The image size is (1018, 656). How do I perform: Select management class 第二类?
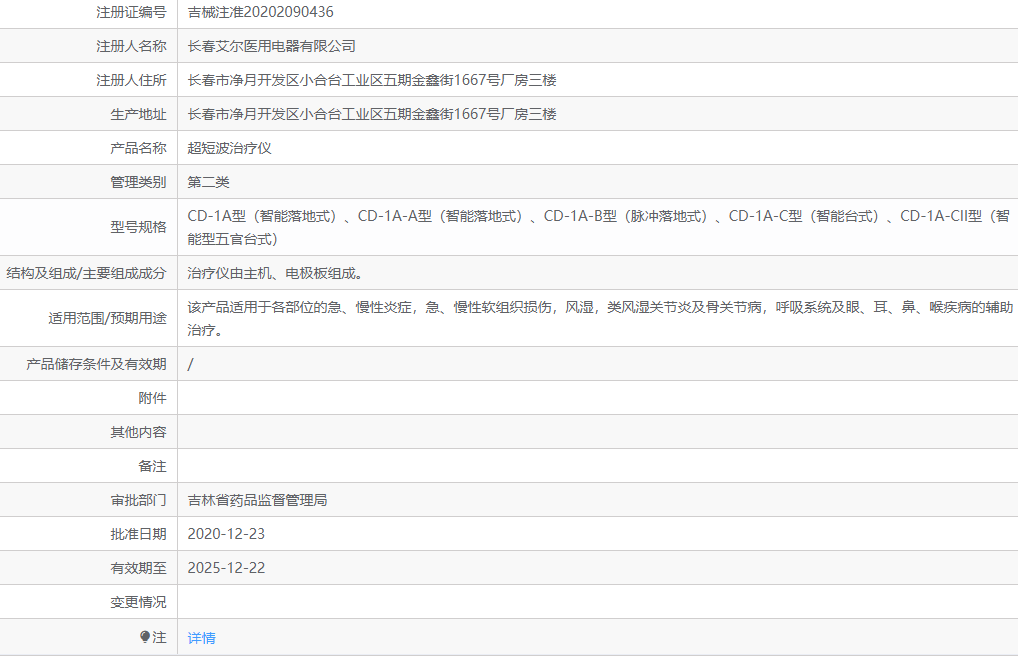point(208,182)
